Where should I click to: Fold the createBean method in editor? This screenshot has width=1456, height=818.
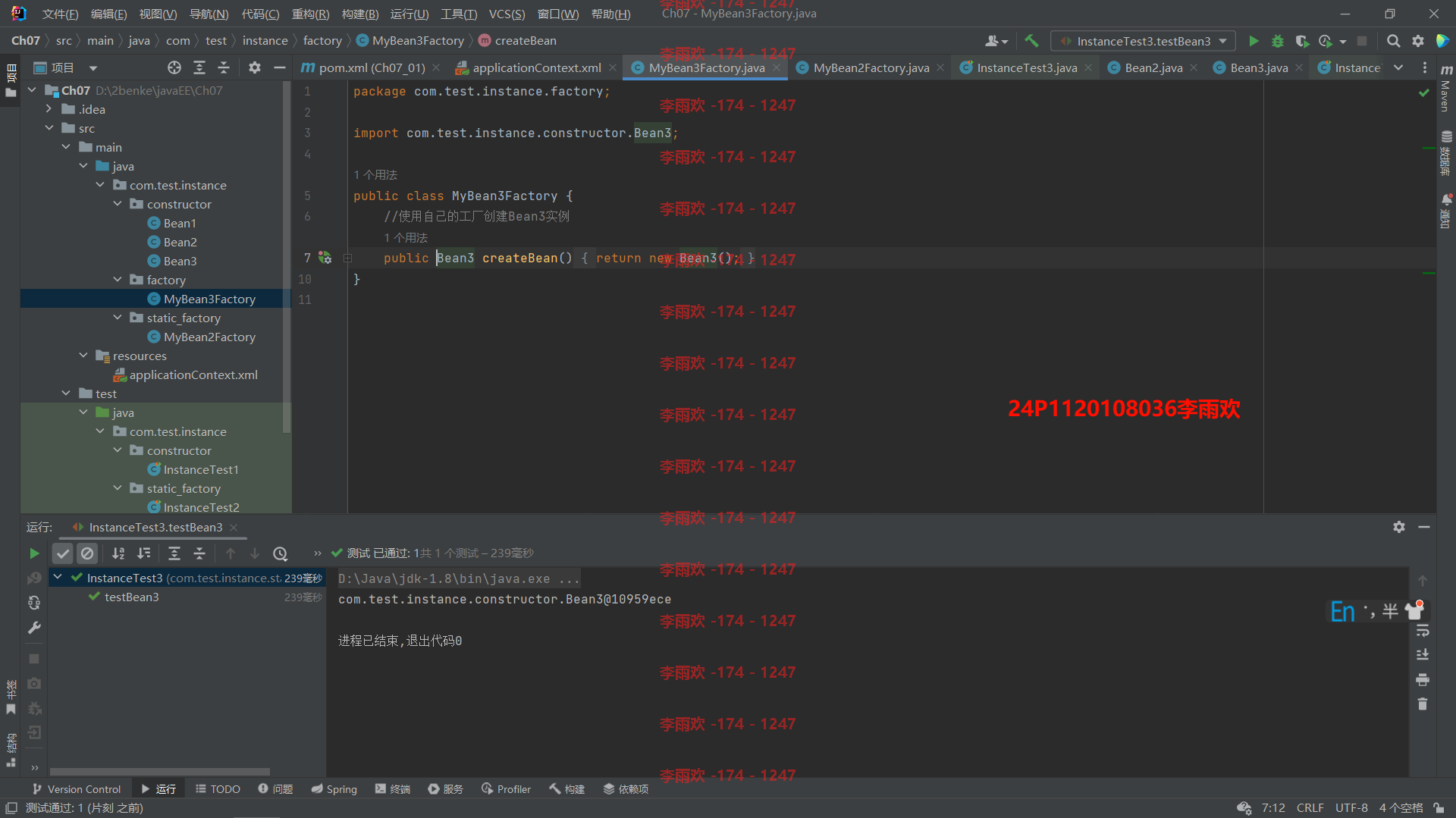click(347, 258)
